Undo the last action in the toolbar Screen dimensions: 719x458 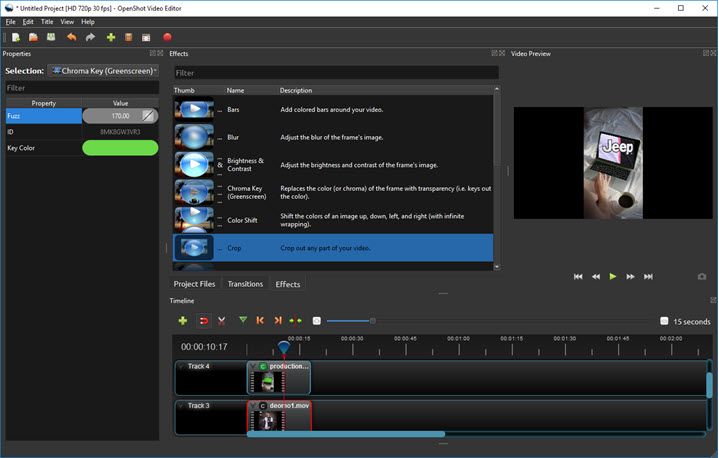pyautogui.click(x=71, y=37)
